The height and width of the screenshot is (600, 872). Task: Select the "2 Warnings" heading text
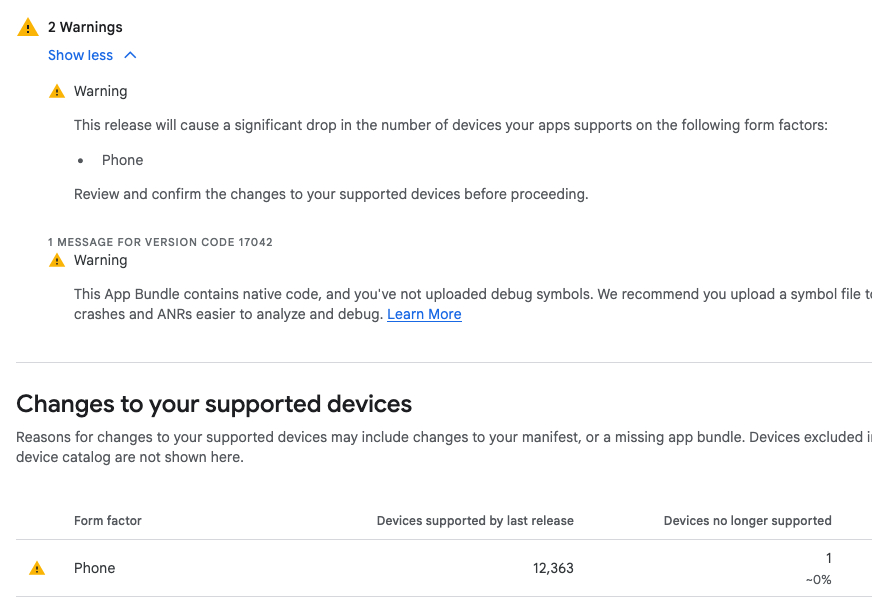pyautogui.click(x=85, y=27)
